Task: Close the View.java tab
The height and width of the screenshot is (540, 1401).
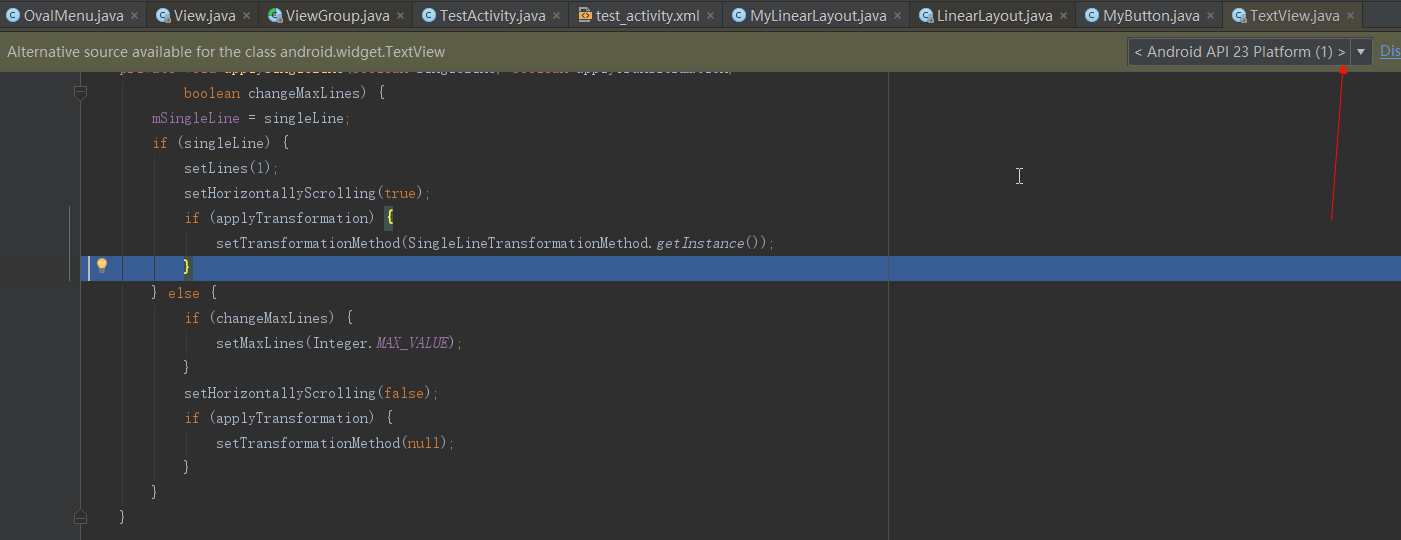Action: pyautogui.click(x=246, y=16)
